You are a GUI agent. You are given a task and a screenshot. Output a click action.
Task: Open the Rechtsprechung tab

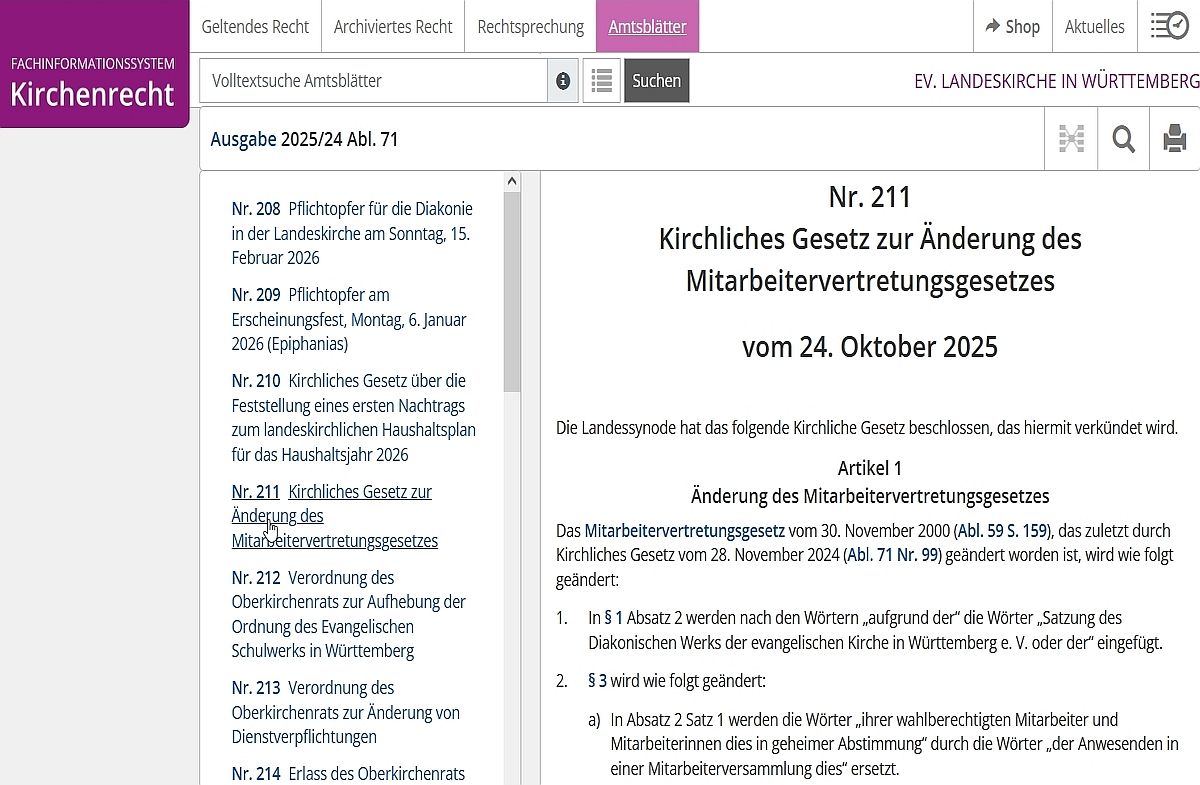[530, 27]
